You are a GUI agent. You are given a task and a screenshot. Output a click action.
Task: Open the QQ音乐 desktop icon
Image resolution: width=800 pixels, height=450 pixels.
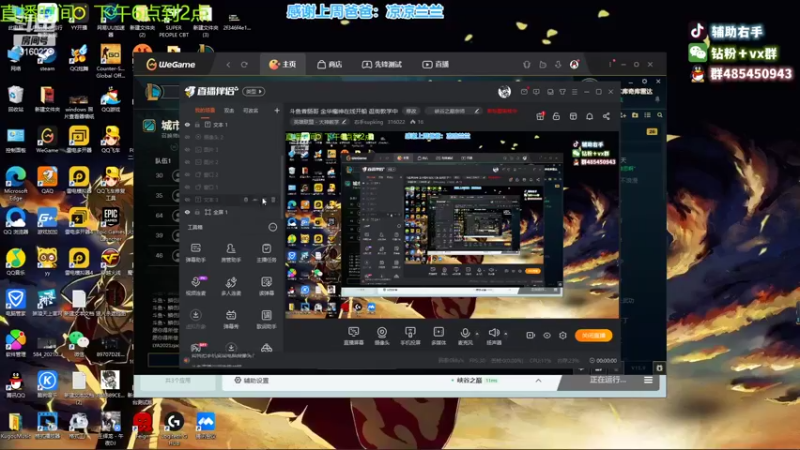(x=16, y=262)
